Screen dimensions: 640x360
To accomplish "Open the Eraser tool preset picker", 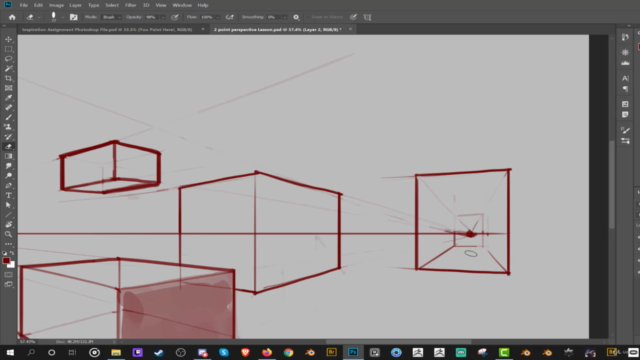I will pos(32,17).
